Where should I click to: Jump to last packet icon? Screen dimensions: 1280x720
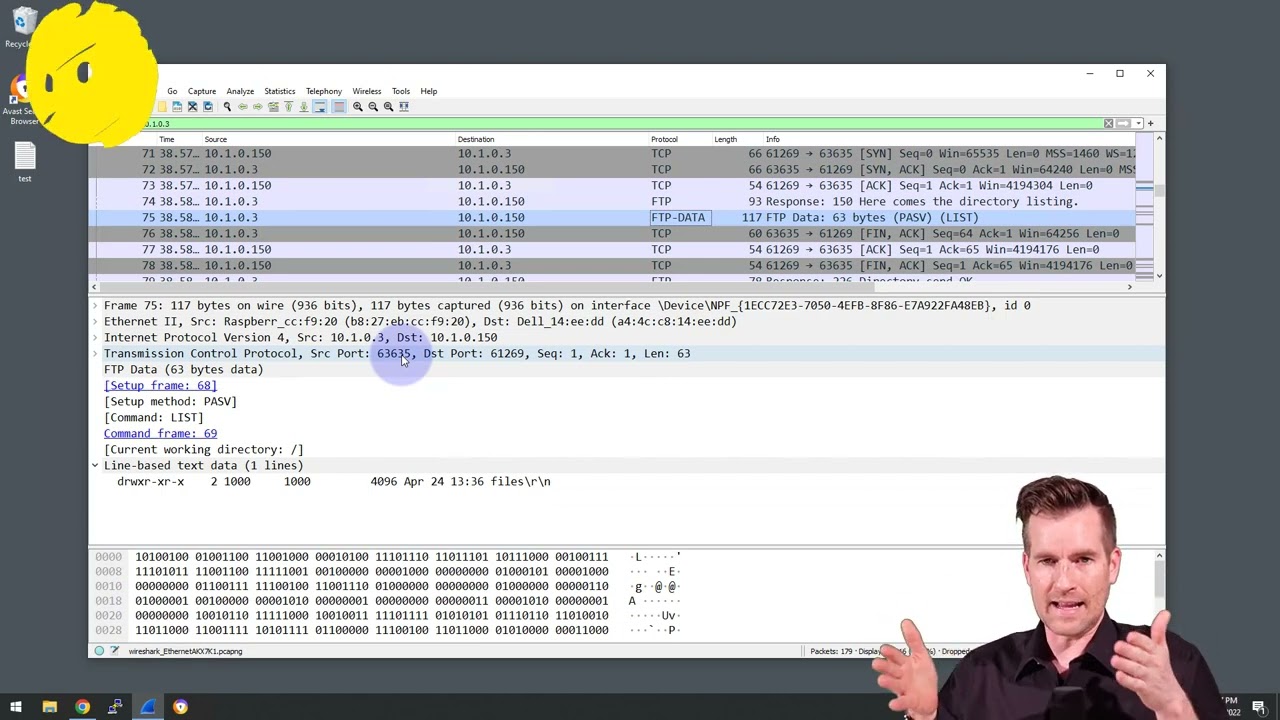pyautogui.click(x=304, y=107)
